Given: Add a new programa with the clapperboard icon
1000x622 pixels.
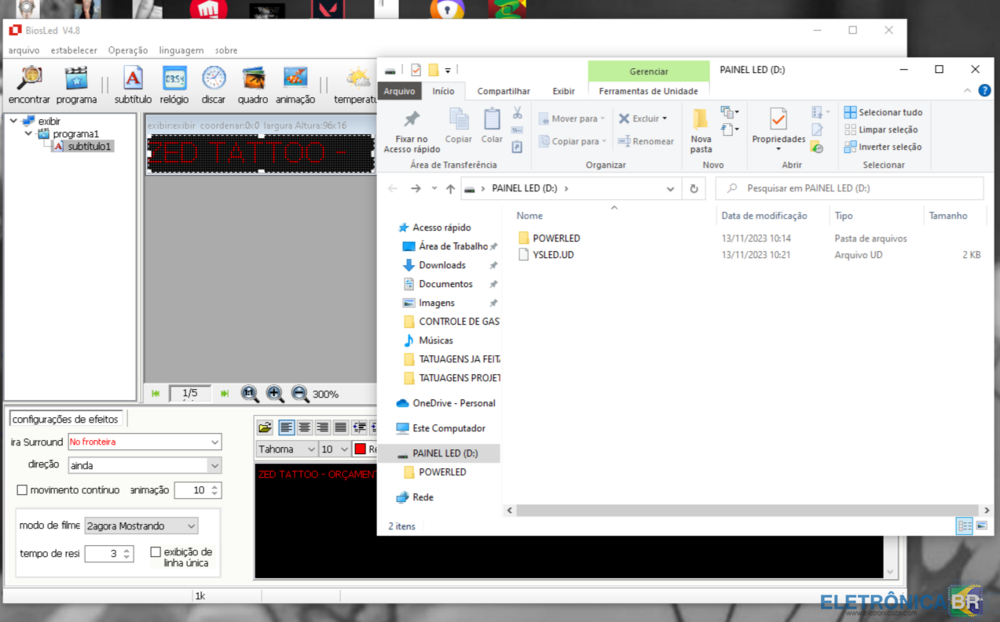Looking at the screenshot, I should tap(76, 80).
